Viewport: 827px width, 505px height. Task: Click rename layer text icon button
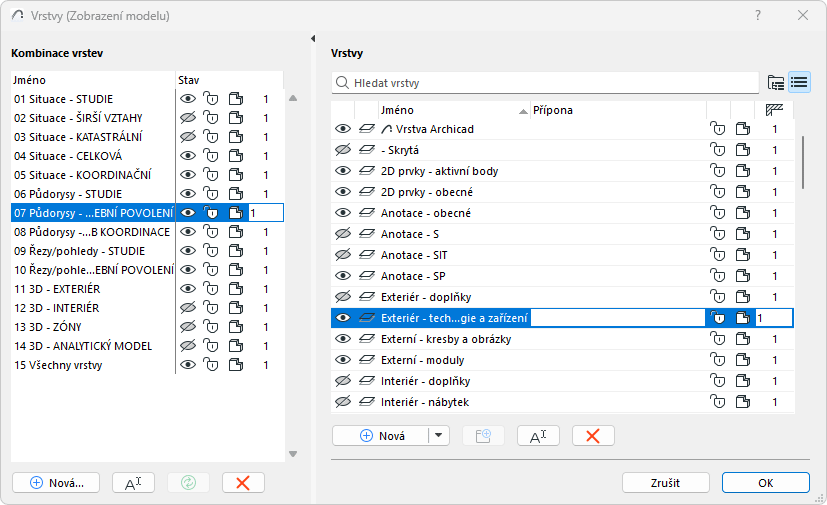click(x=537, y=435)
